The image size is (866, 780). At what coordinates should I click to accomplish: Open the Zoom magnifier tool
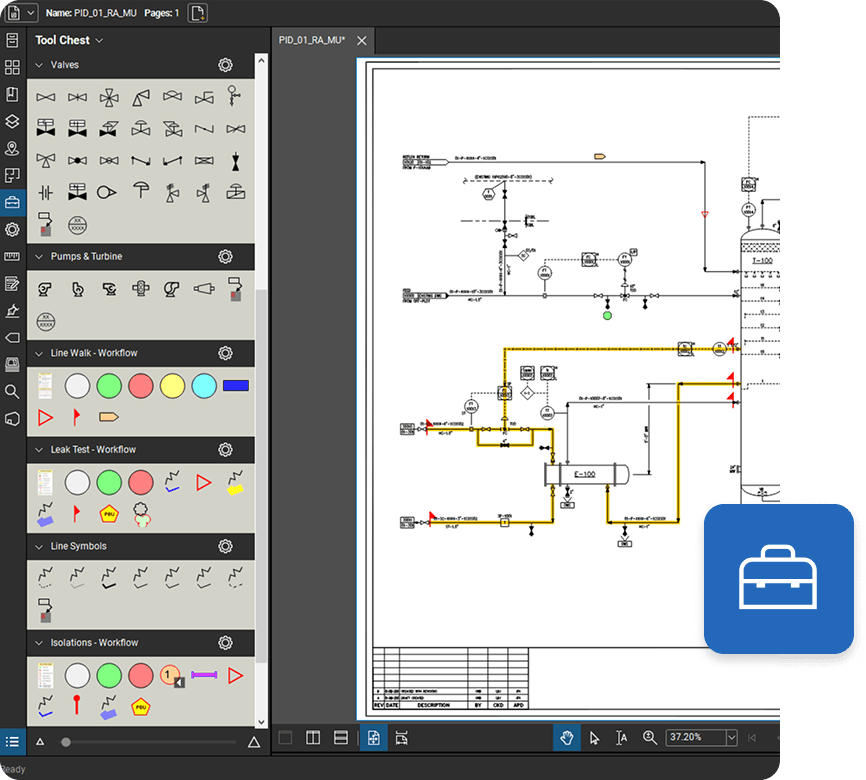pyautogui.click(x=649, y=738)
